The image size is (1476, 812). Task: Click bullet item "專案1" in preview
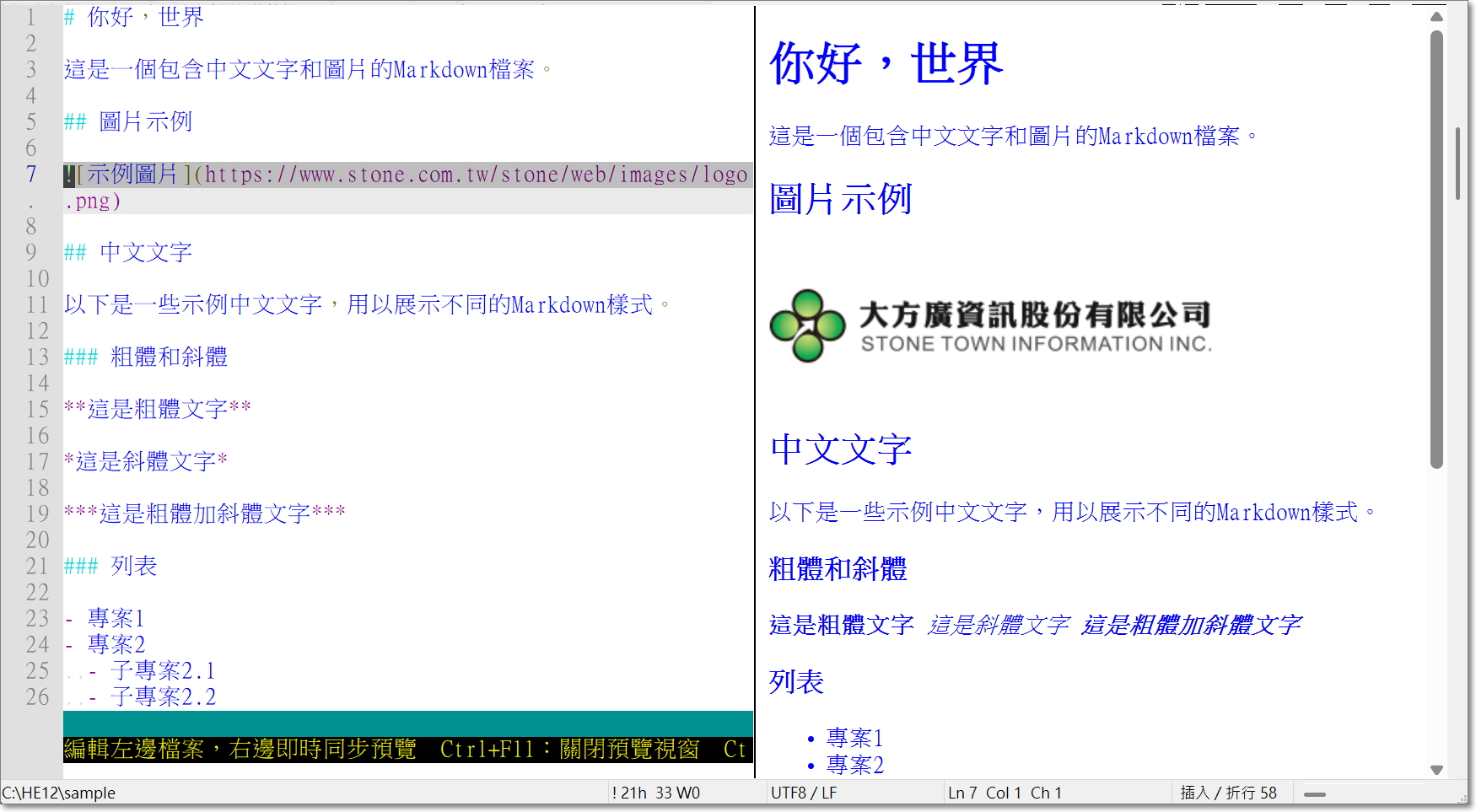coord(854,738)
